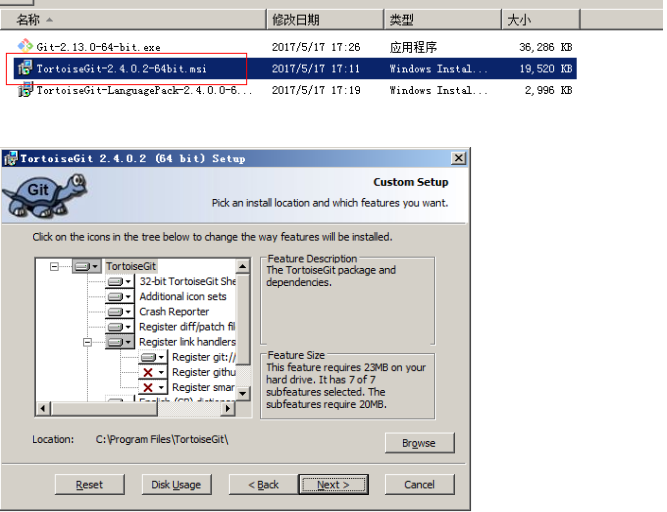Select 32-bit TortoiseGit Shell feature
Viewport: 667px width, 512px height.
tap(187, 282)
